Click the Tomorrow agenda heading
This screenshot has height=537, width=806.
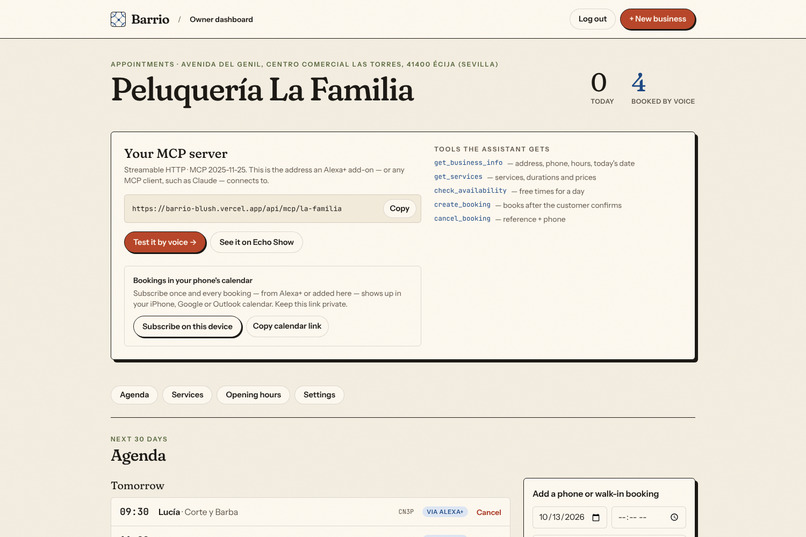click(137, 486)
